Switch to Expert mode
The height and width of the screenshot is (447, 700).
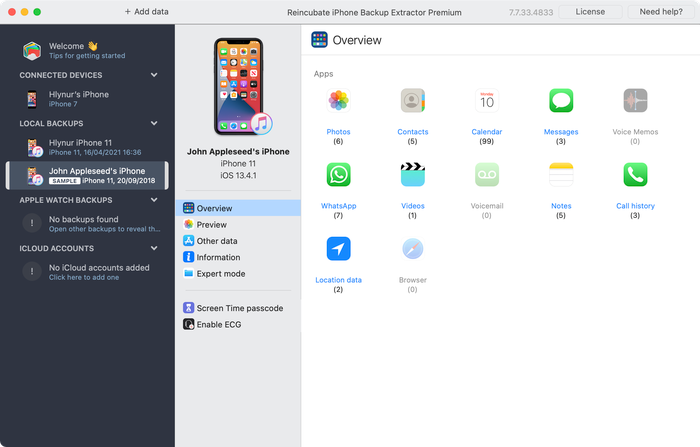[x=238, y=273]
